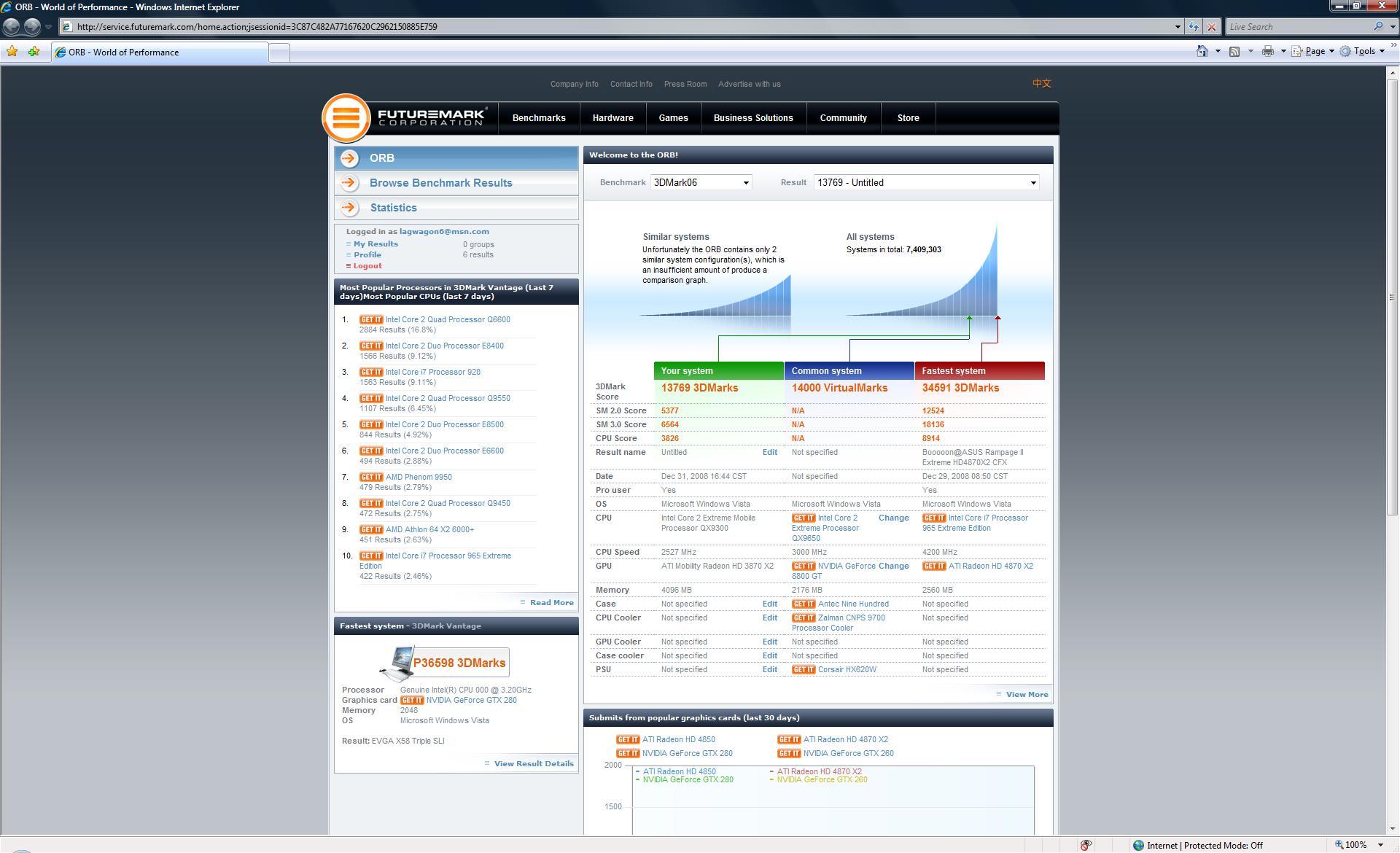This screenshot has height=853, width=1400.
Task: Click the browser Forward button
Action: [32, 27]
